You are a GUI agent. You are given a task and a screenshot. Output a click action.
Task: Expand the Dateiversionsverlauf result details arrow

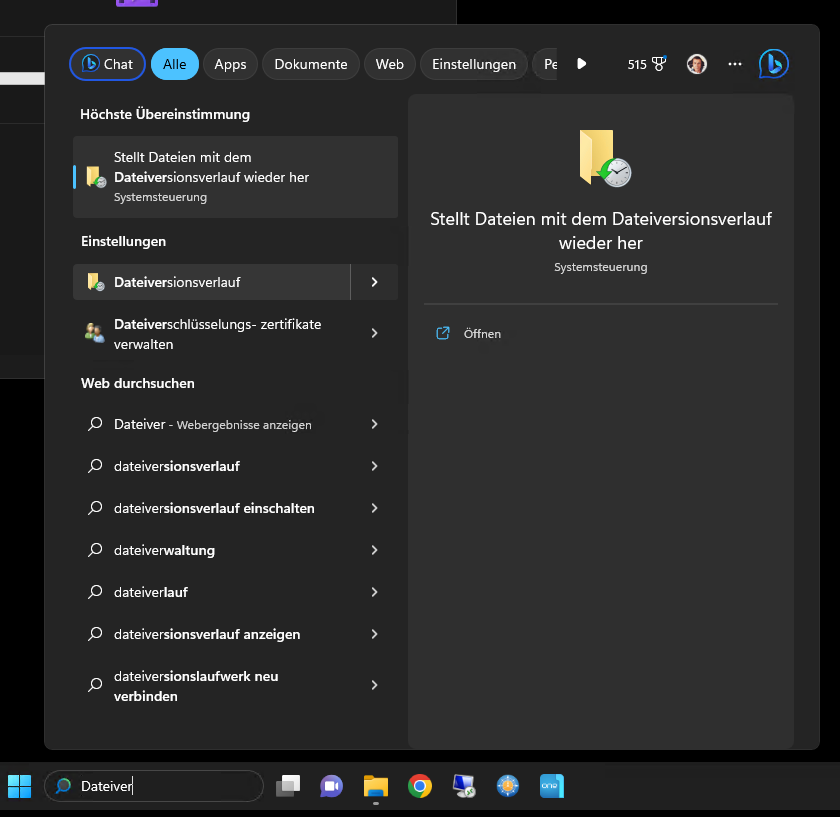pyautogui.click(x=374, y=282)
